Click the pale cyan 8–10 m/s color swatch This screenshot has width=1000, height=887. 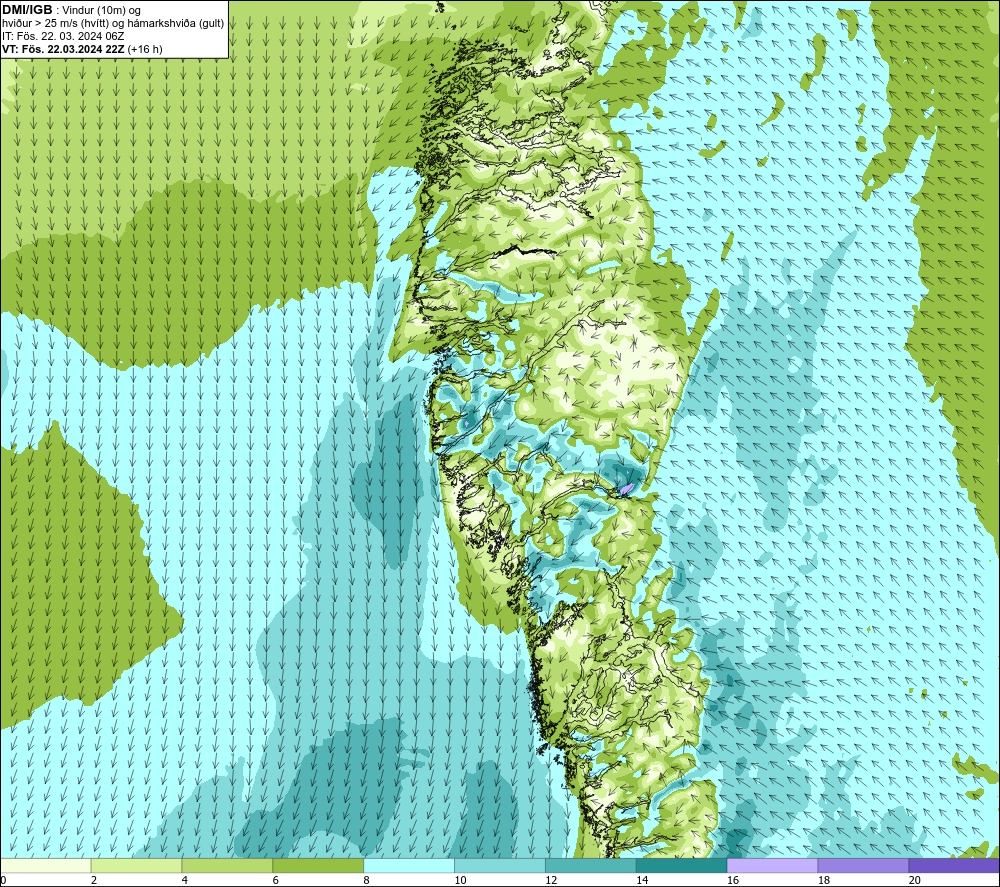409,865
